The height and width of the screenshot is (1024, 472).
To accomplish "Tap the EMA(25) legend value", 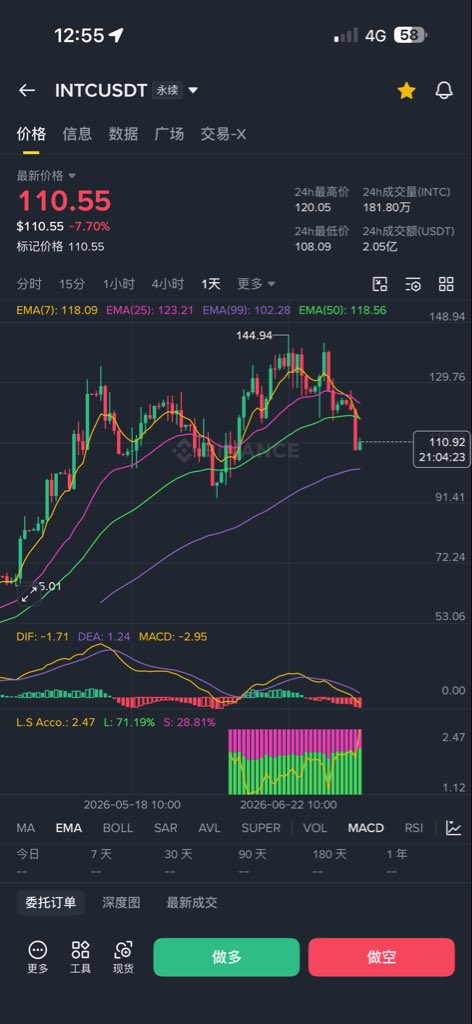I will click(x=149, y=310).
